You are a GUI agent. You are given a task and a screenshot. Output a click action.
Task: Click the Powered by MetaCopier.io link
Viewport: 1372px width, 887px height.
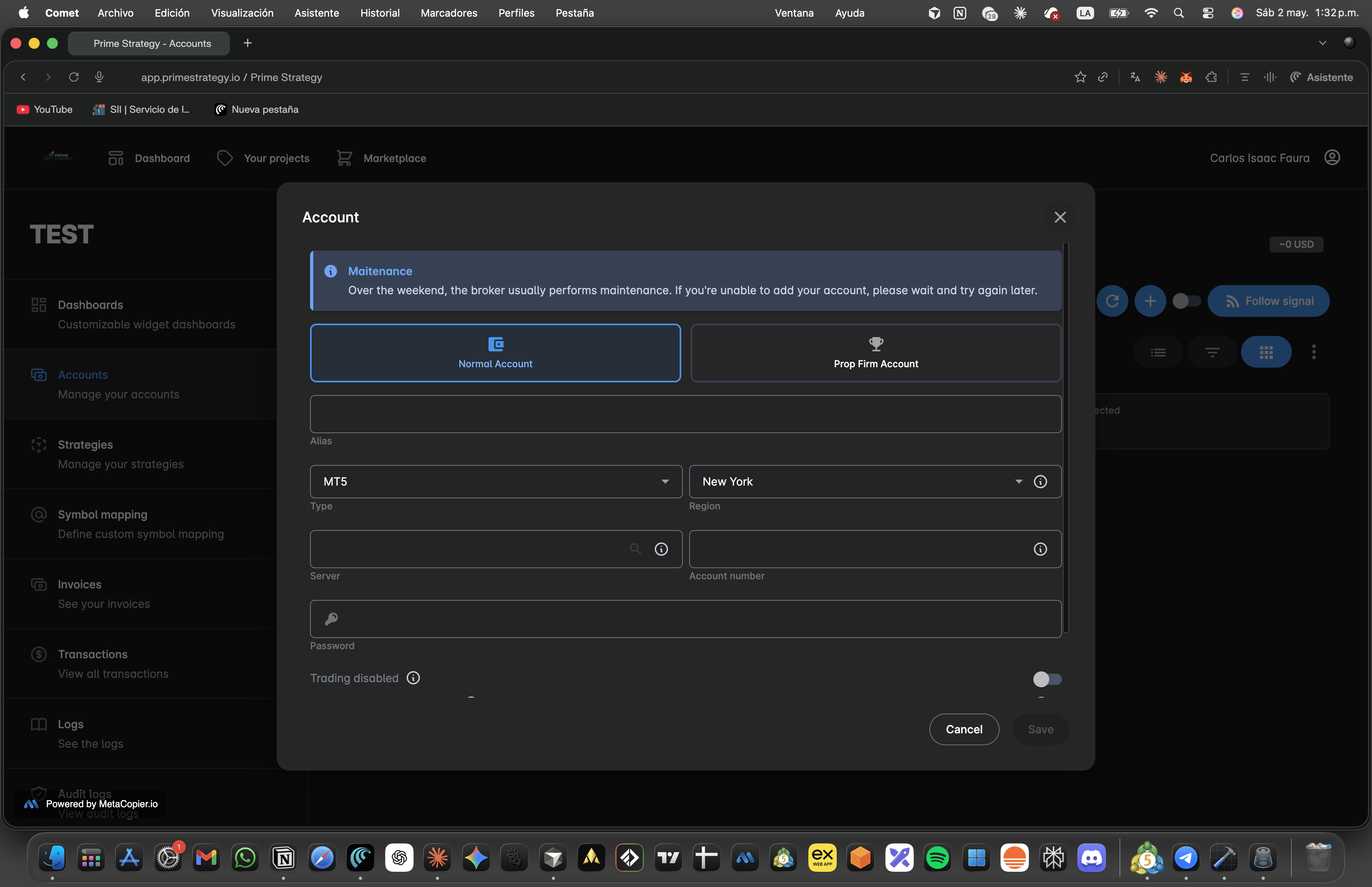click(90, 804)
